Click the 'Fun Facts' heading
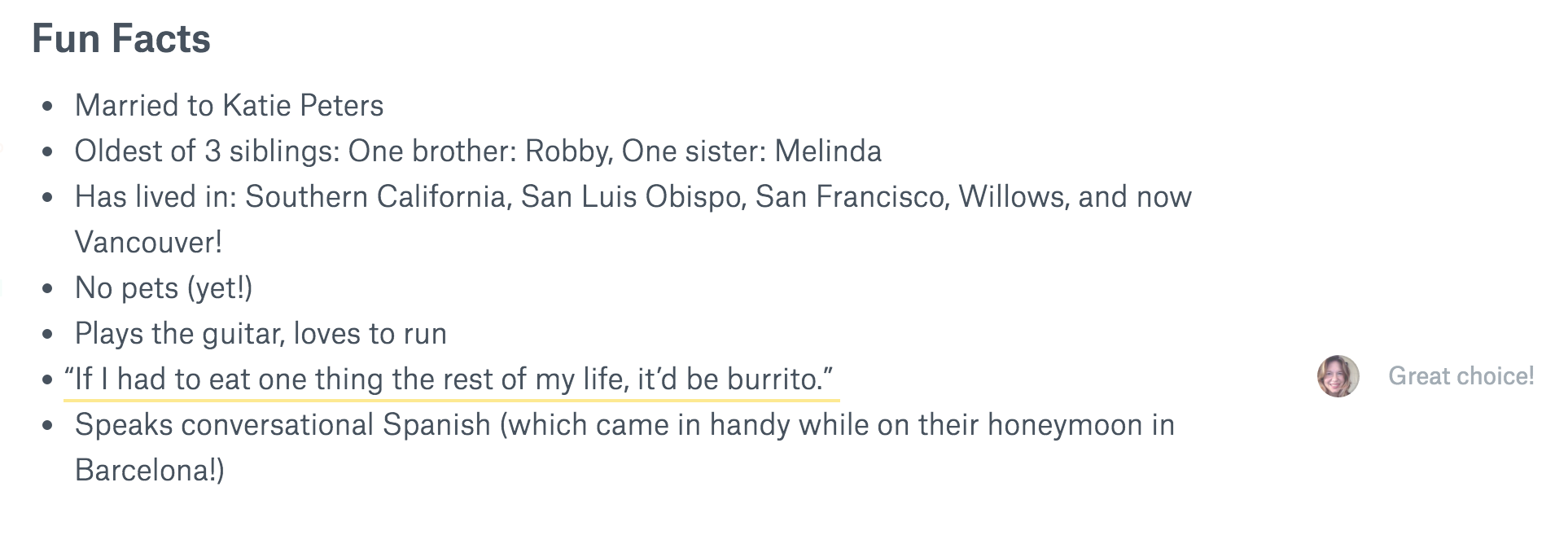1568x557 pixels. tap(121, 39)
